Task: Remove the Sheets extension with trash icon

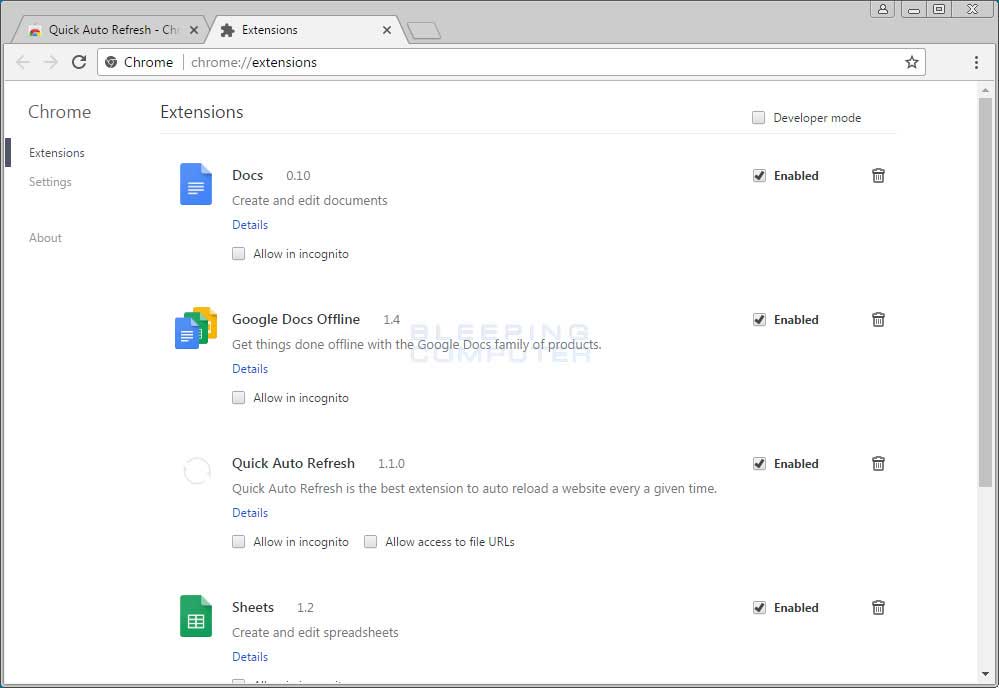Action: point(878,607)
